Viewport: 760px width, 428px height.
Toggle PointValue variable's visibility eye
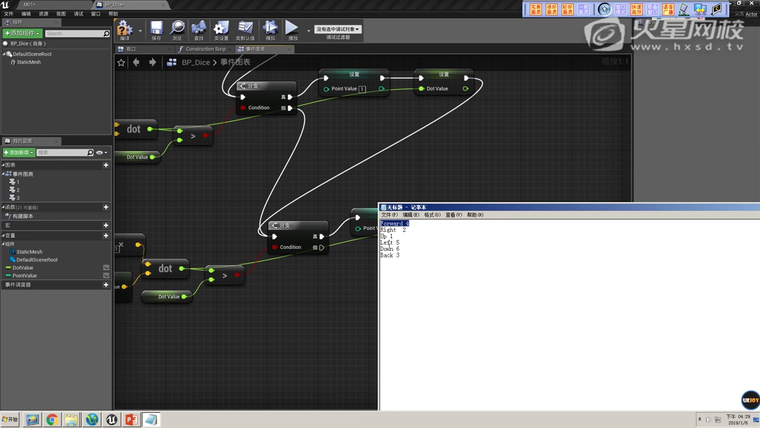tap(106, 275)
